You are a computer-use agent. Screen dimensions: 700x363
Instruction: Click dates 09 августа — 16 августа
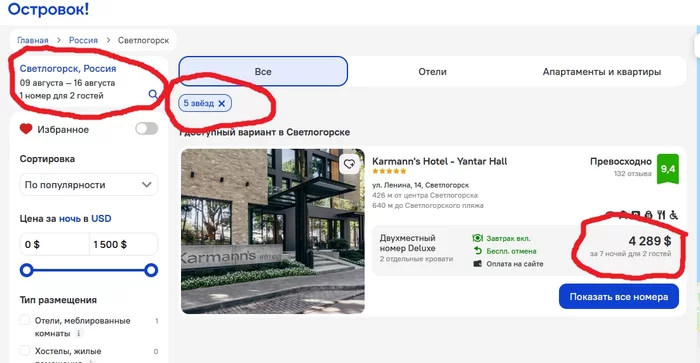(x=67, y=83)
